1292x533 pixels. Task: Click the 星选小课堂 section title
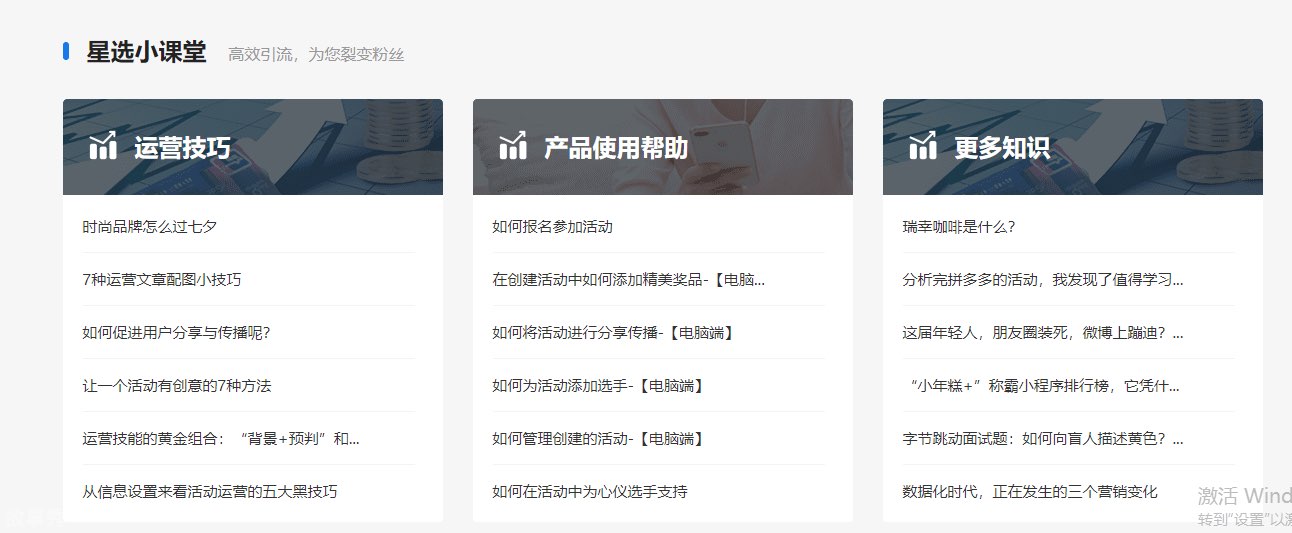click(146, 52)
